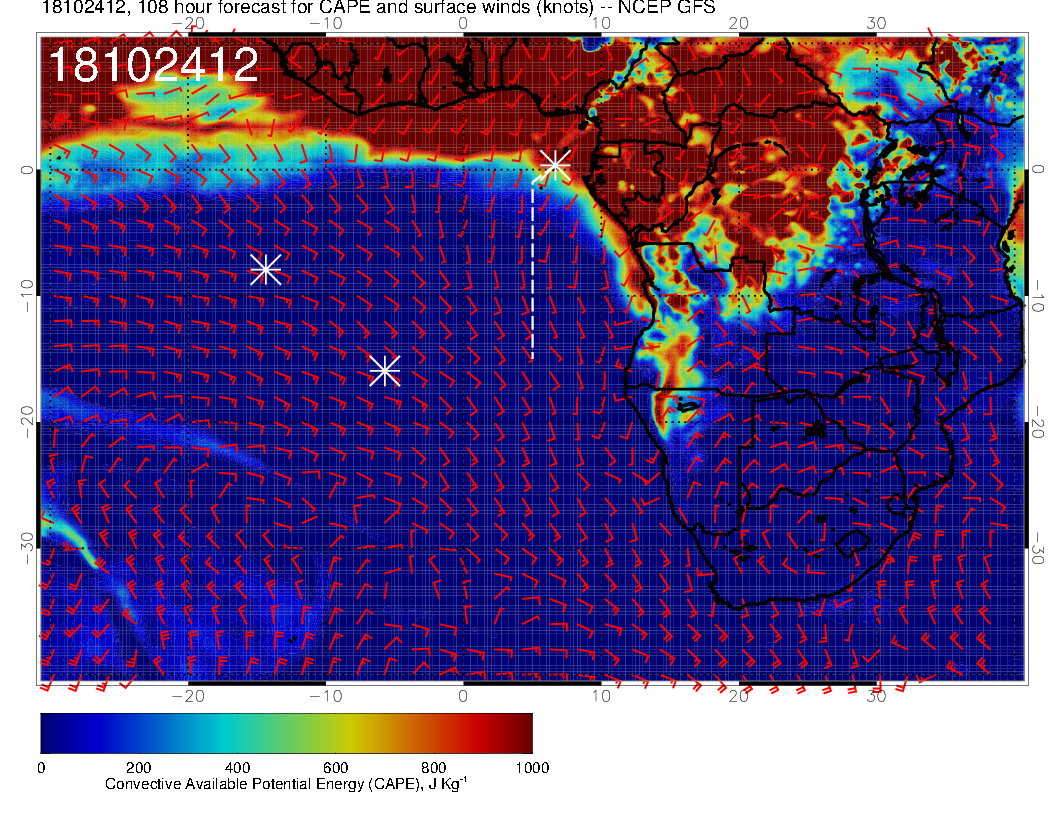Click the '20' longitude label on the bottom axis
Image resolution: width=1056 pixels, height=816 pixels.
(738, 696)
